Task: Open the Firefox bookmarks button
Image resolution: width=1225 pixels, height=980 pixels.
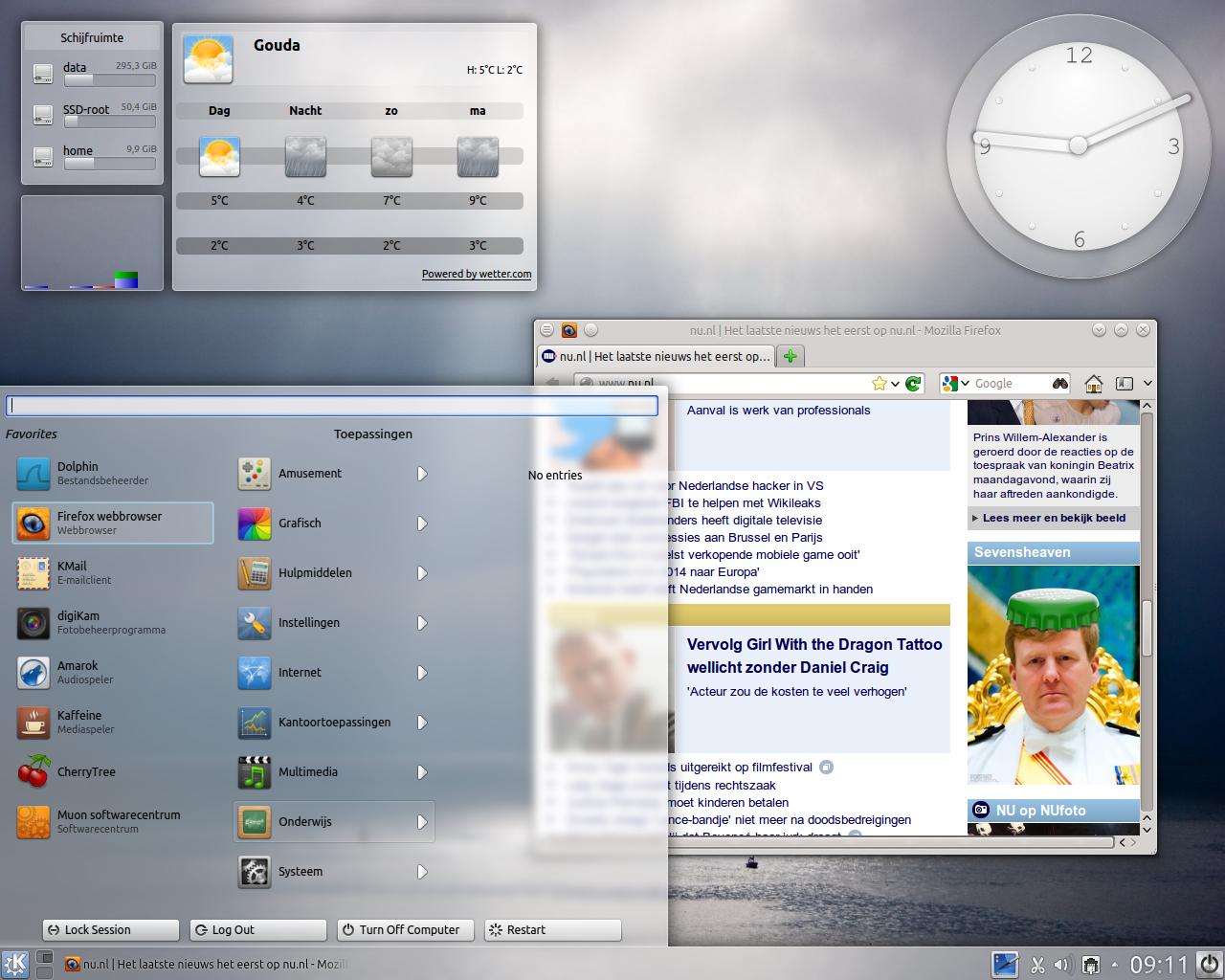Action: pyautogui.click(x=1125, y=384)
